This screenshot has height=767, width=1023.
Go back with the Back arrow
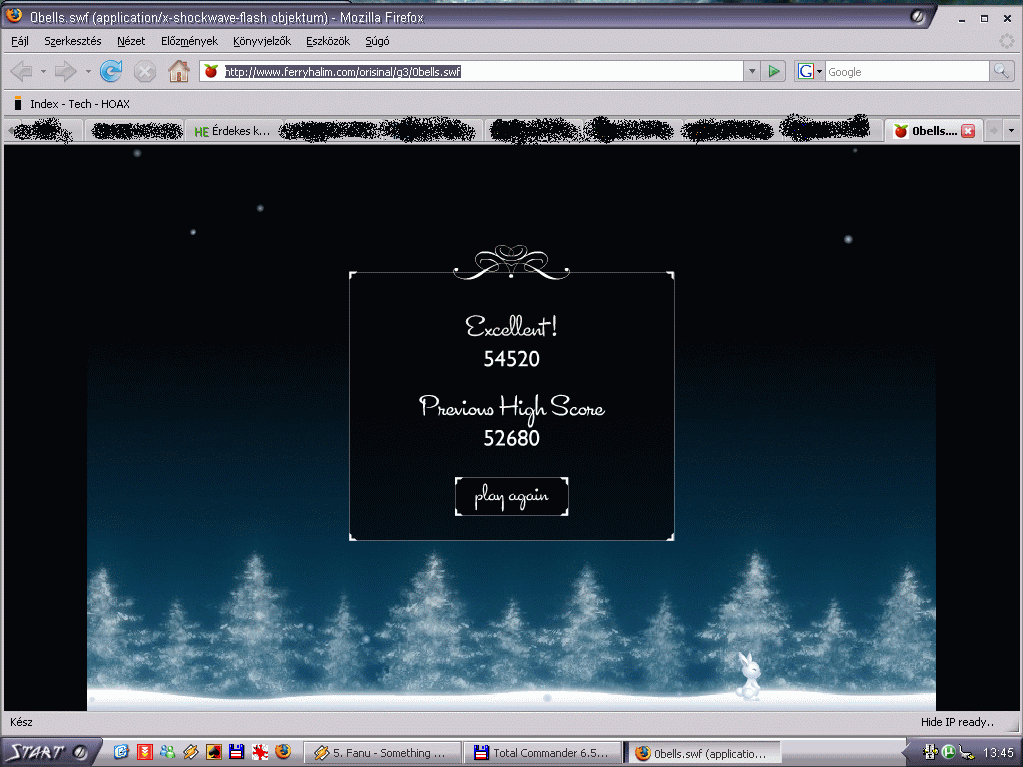22,71
